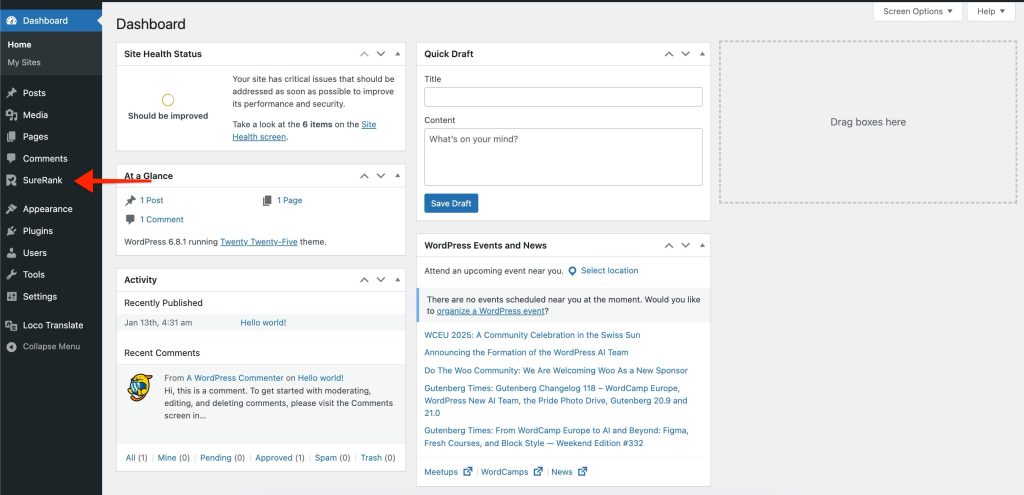
Task: Click the WordPress Commenter avatar image
Action: coord(140,388)
